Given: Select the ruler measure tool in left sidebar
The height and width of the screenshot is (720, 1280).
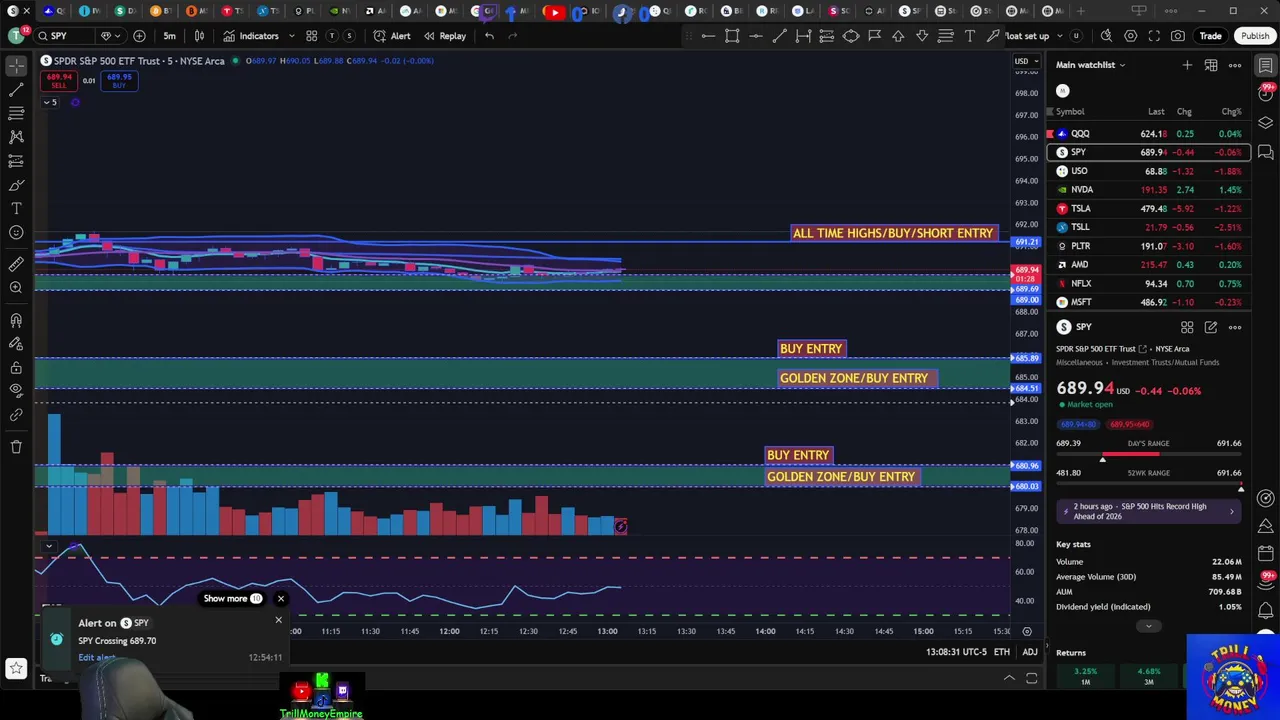Looking at the screenshot, I should pos(16,264).
